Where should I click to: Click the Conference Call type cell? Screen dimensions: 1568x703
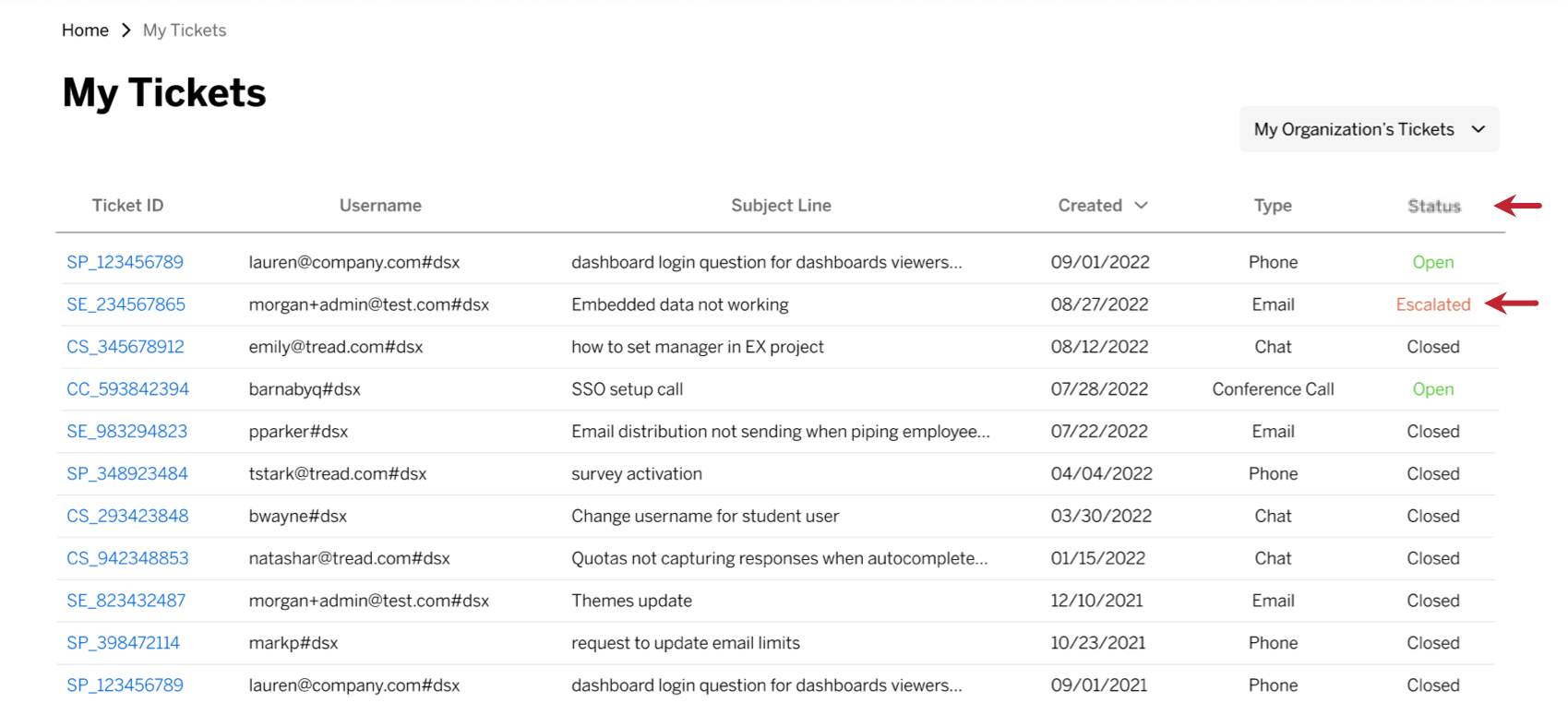tap(1274, 389)
